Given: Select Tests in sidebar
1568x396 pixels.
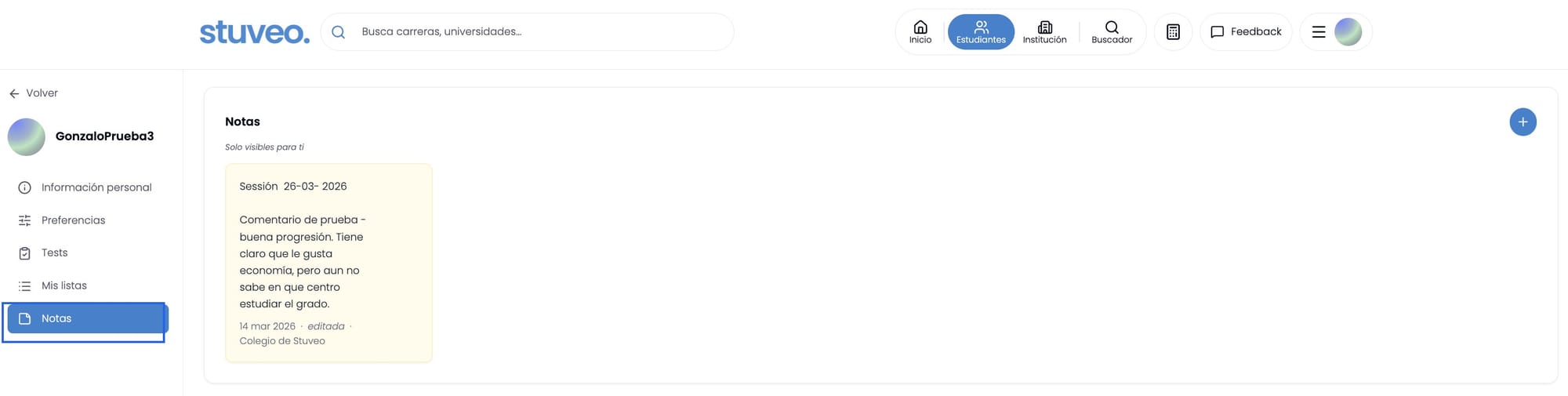Looking at the screenshot, I should click(x=85, y=252).
